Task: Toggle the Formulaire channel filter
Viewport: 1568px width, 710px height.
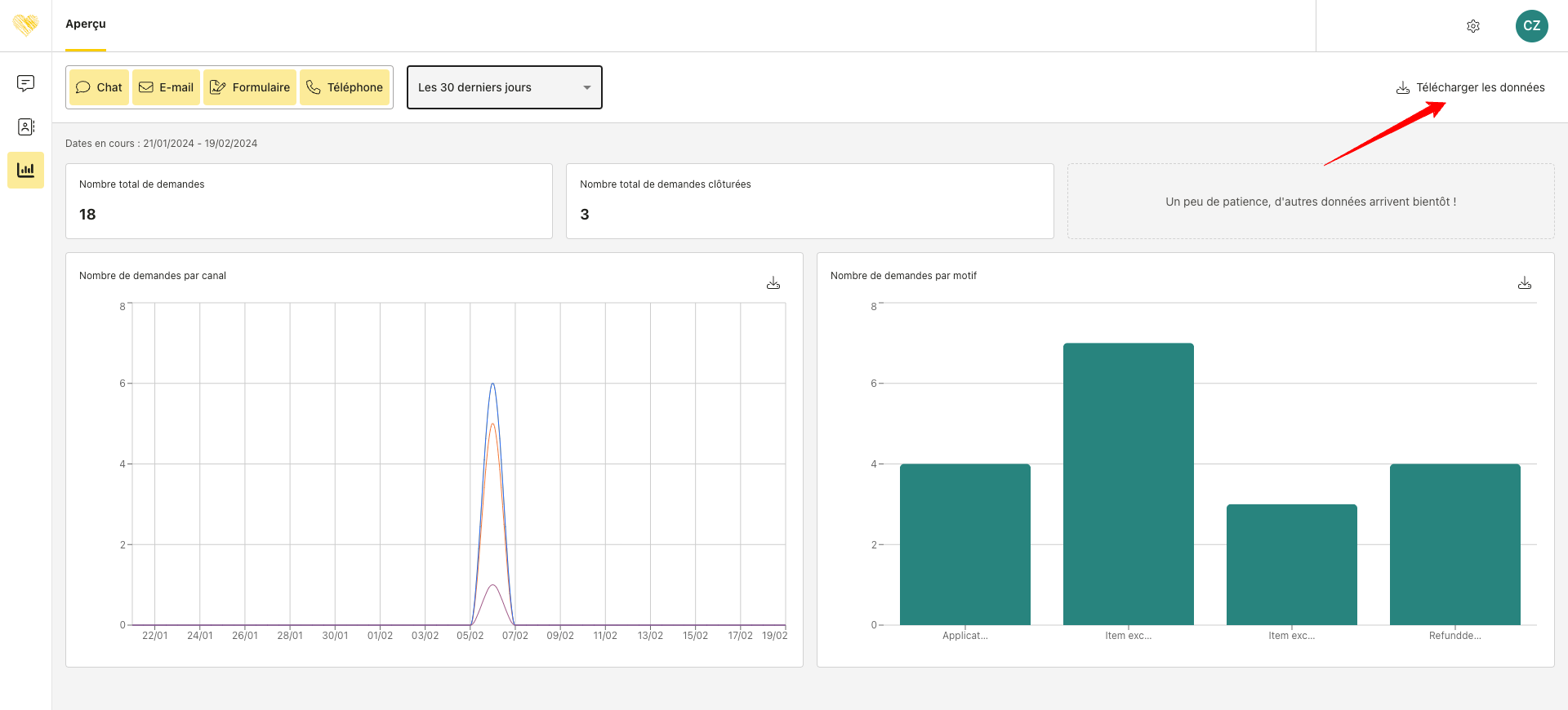Action: point(250,87)
